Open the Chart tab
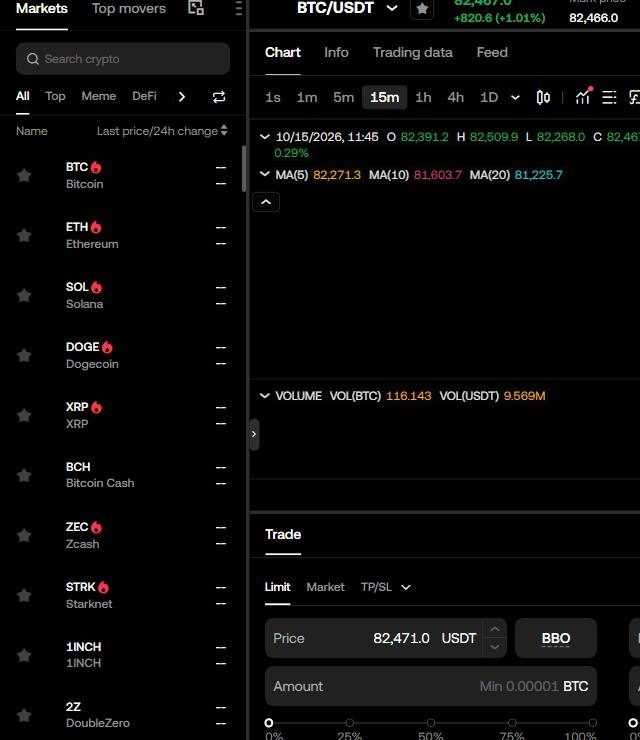Image resolution: width=640 pixels, height=740 pixels. tap(283, 52)
